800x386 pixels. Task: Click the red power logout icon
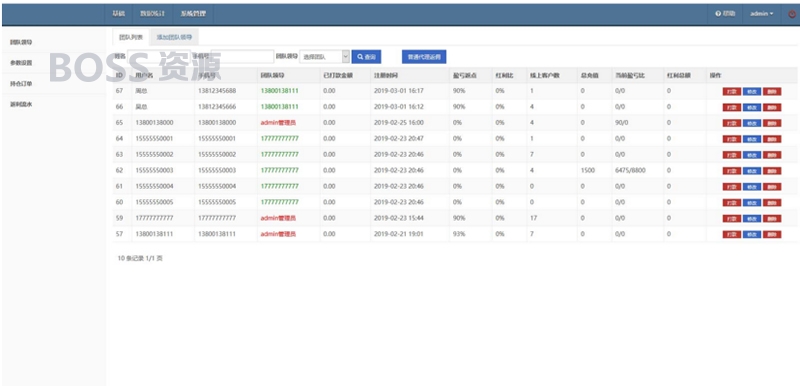(792, 14)
